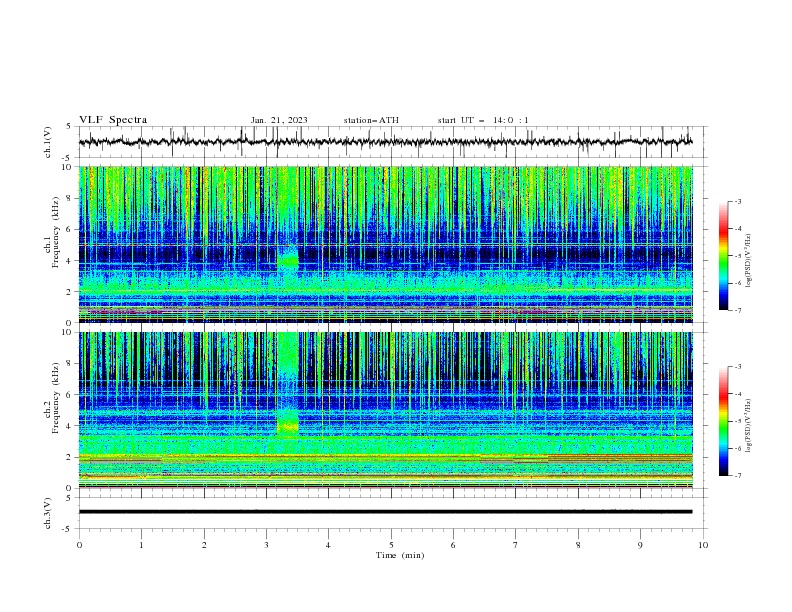Click the '8' kHz tick of ch.2 spectrogram
Image resolution: width=792 pixels, height=612 pixels.
pos(71,364)
